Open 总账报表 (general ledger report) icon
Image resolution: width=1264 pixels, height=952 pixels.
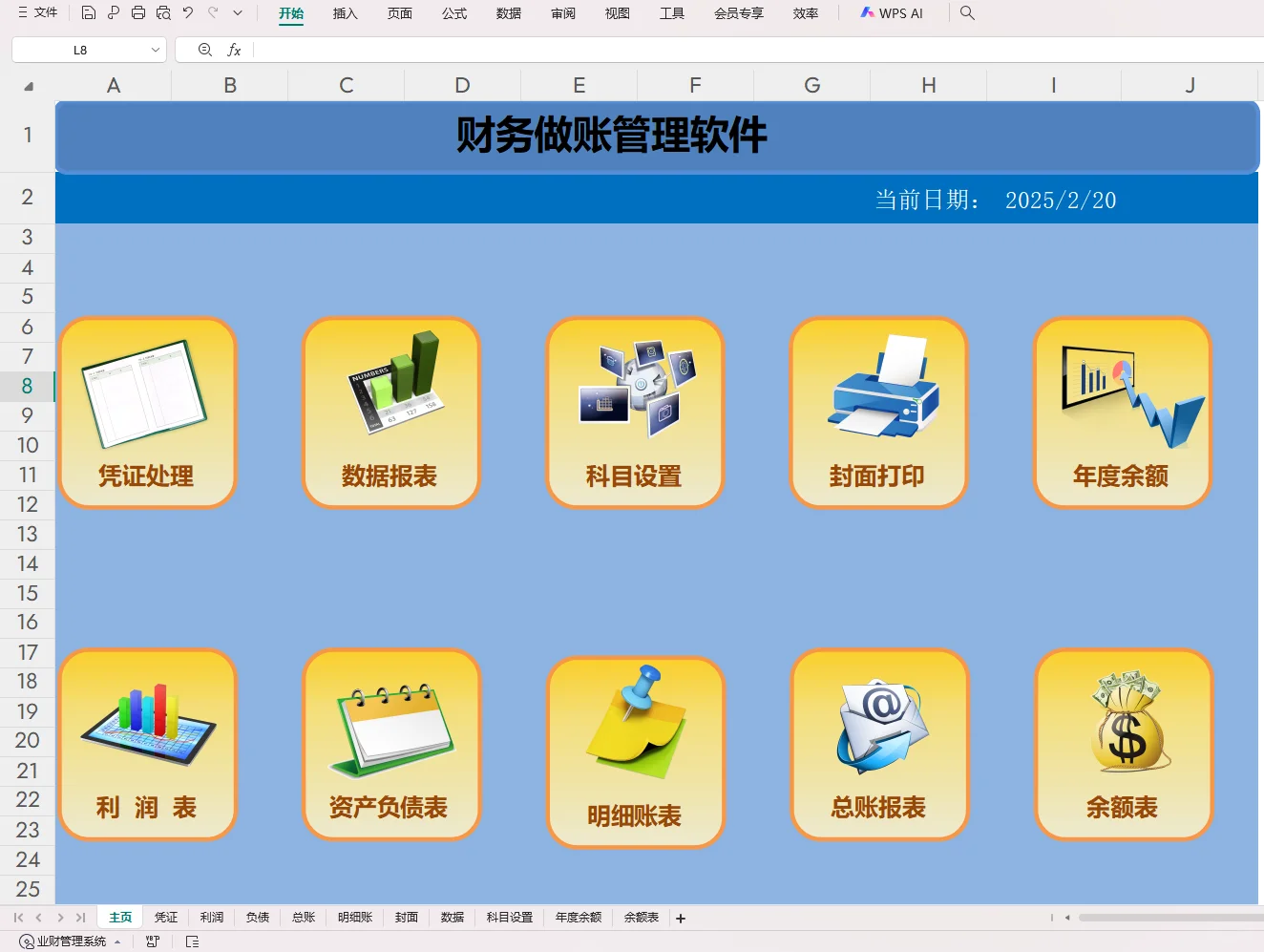tap(879, 745)
